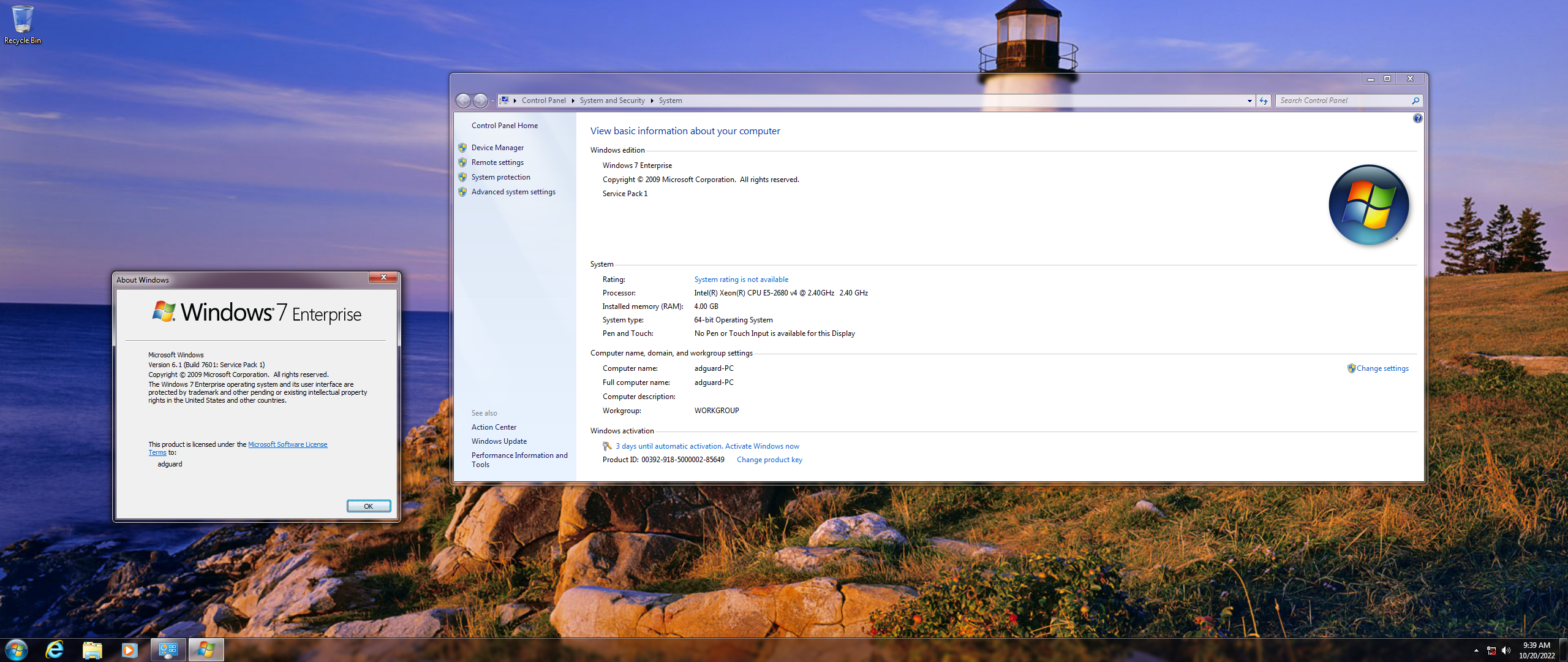Close the System control panel window

coord(1410,79)
